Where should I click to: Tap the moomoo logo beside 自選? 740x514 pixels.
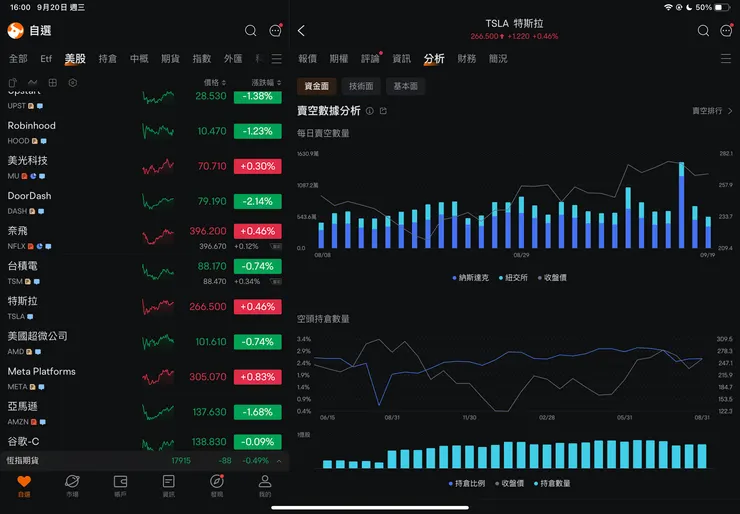(x=16, y=31)
